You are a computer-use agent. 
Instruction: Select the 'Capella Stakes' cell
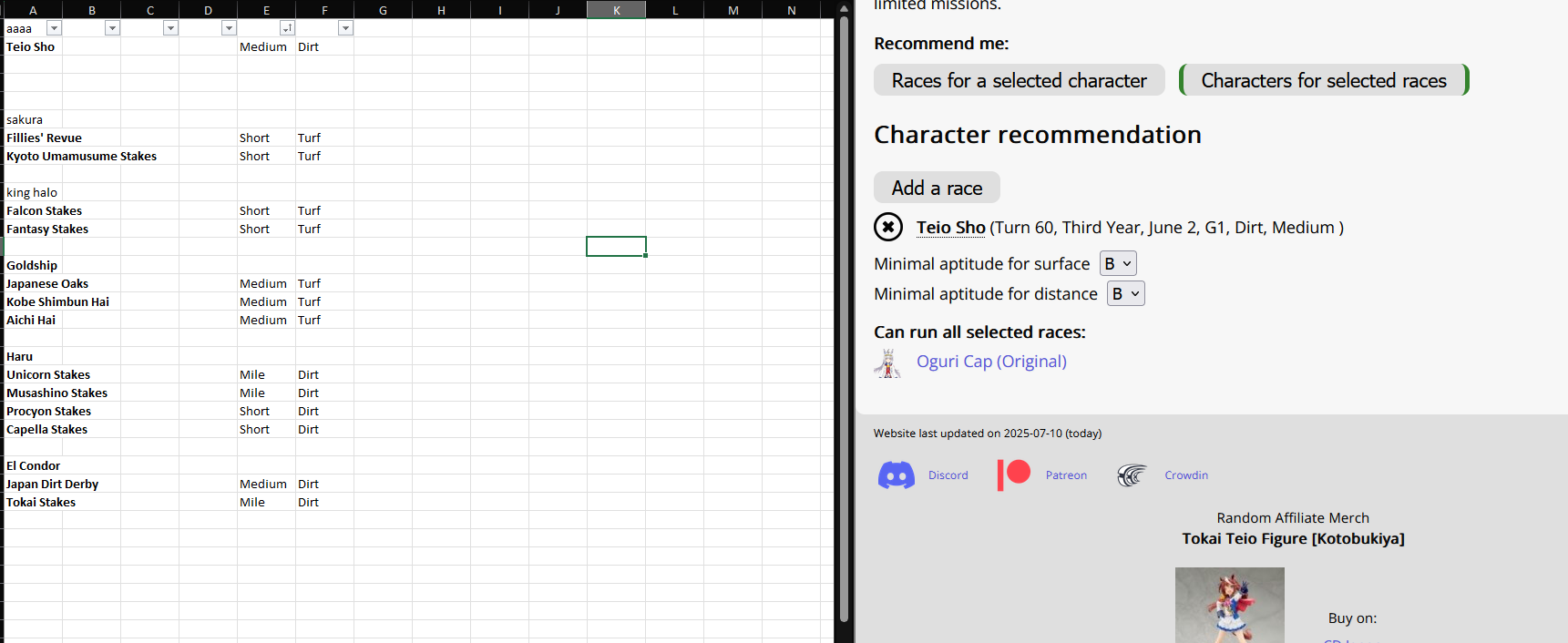coord(34,429)
